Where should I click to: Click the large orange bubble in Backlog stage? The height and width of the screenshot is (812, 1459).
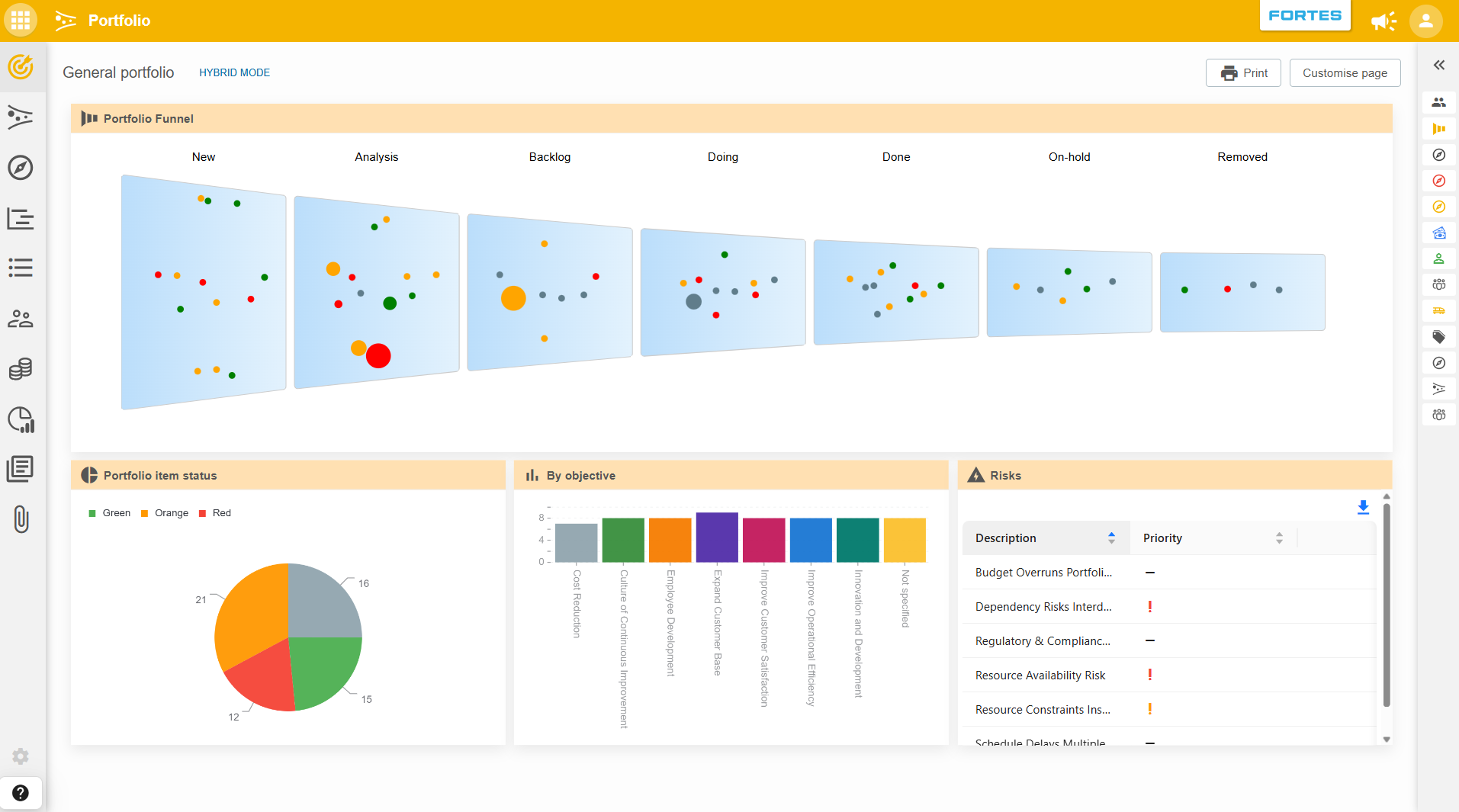[x=513, y=298]
